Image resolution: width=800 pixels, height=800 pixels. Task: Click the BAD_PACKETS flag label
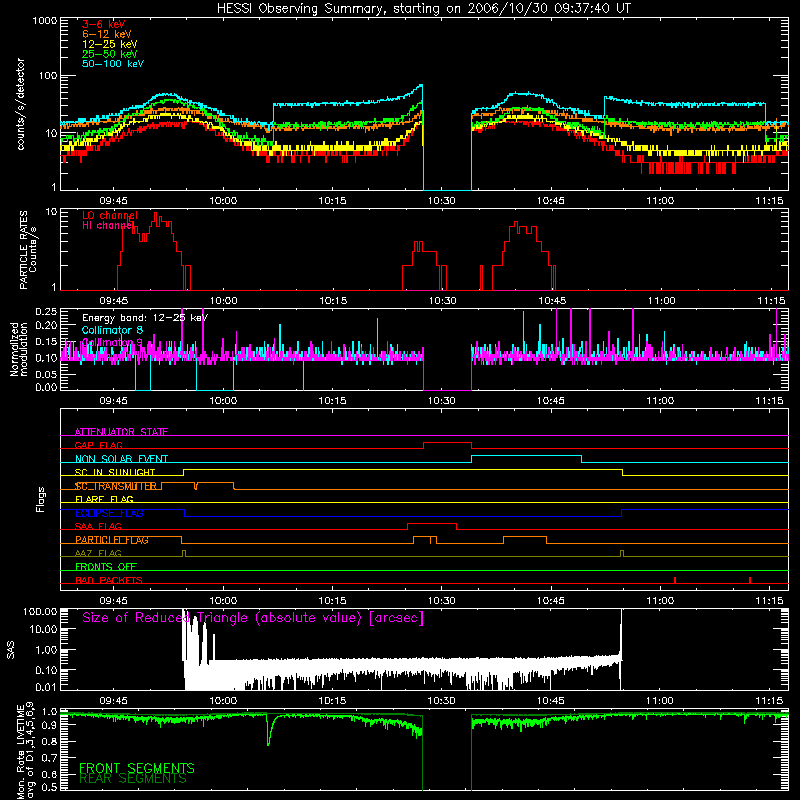[109, 580]
